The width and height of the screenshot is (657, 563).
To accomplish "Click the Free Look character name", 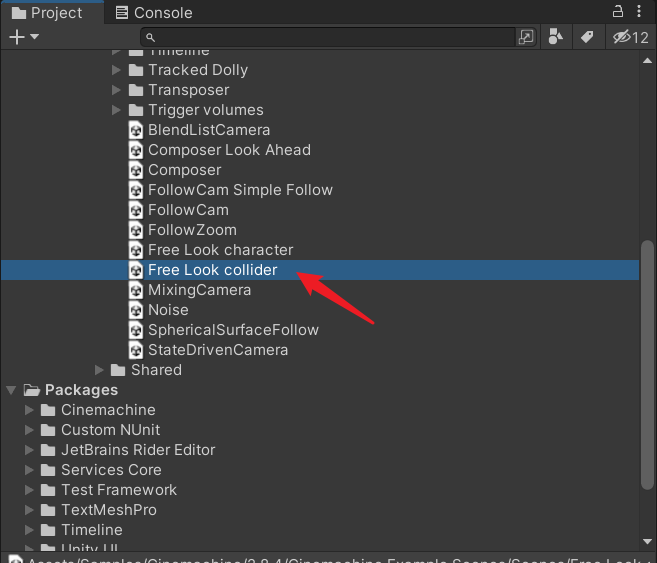I will point(220,250).
